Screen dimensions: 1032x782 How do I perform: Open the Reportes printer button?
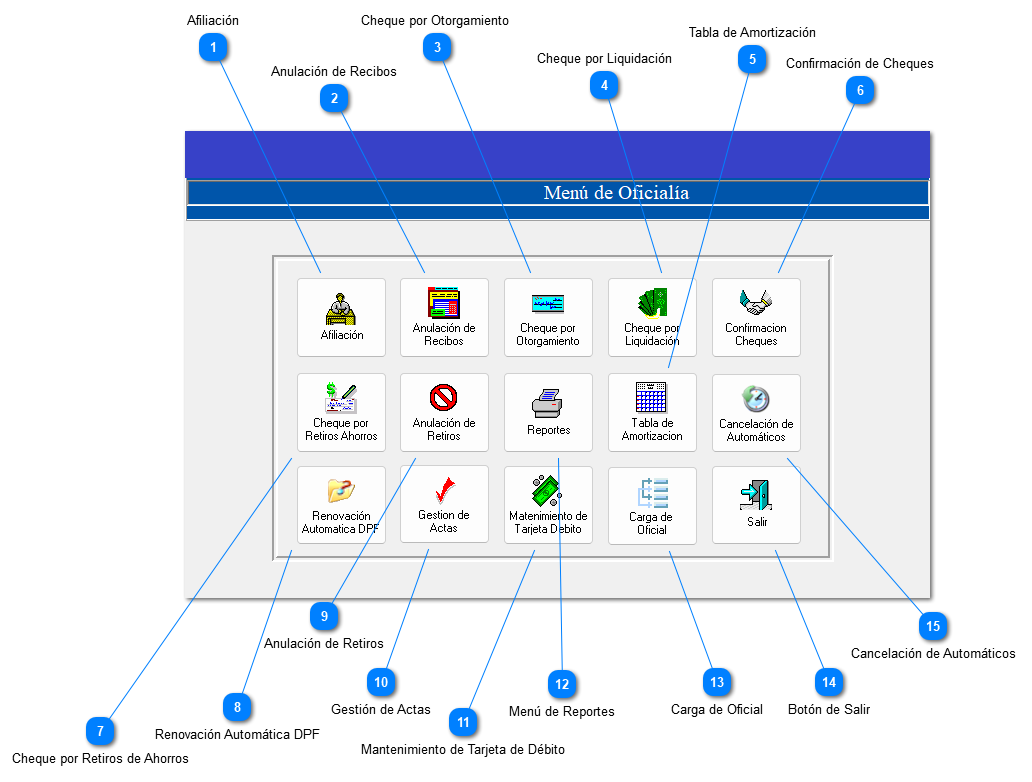pos(548,412)
